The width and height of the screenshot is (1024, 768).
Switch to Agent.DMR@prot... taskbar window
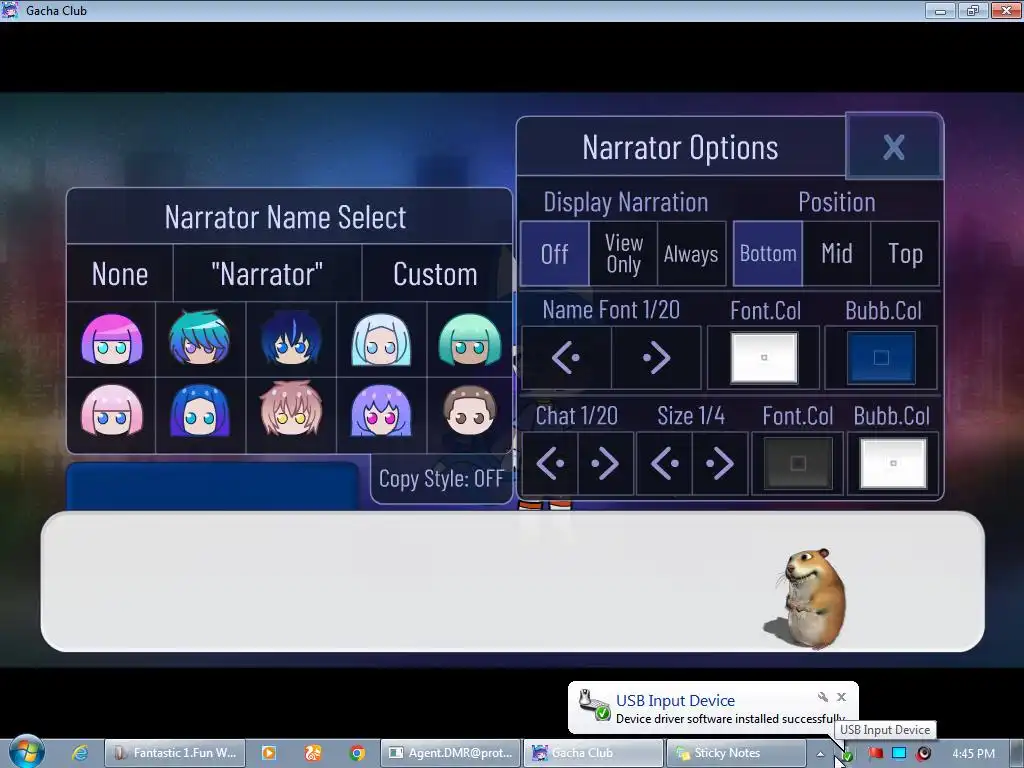pos(451,753)
